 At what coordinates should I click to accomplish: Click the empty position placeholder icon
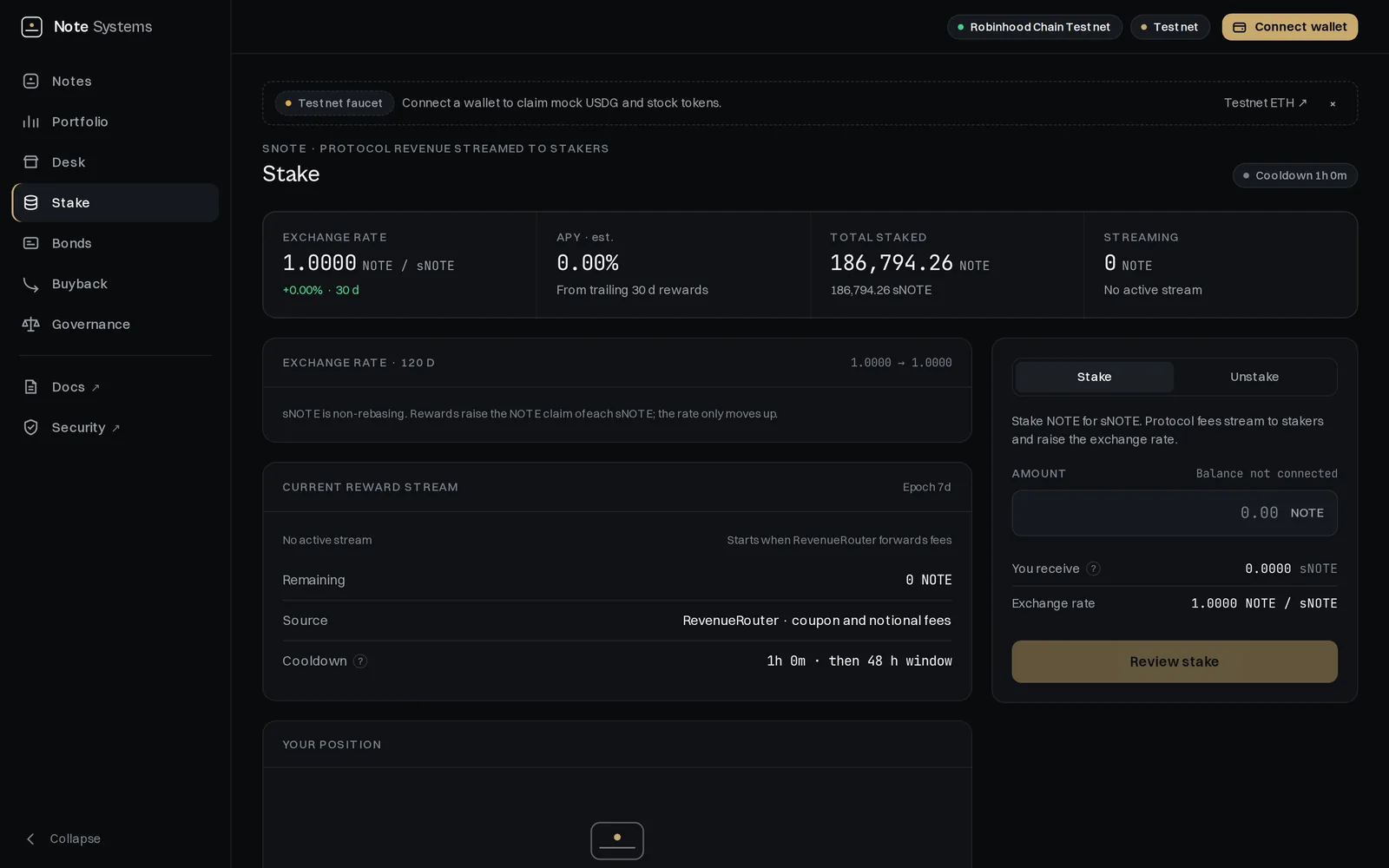(617, 840)
